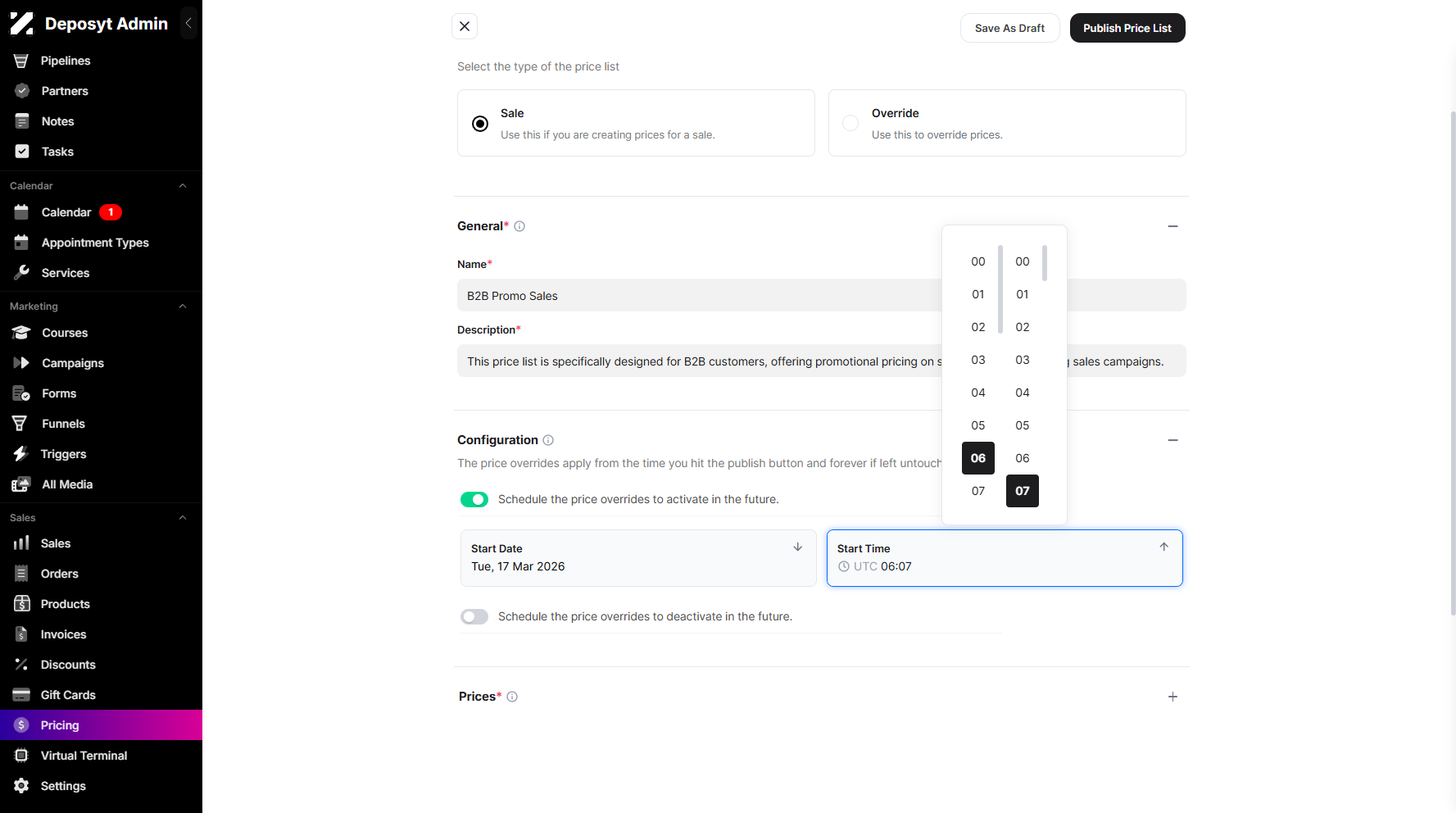Image resolution: width=1456 pixels, height=813 pixels.
Task: Click the All Media icon
Action: [x=21, y=484]
